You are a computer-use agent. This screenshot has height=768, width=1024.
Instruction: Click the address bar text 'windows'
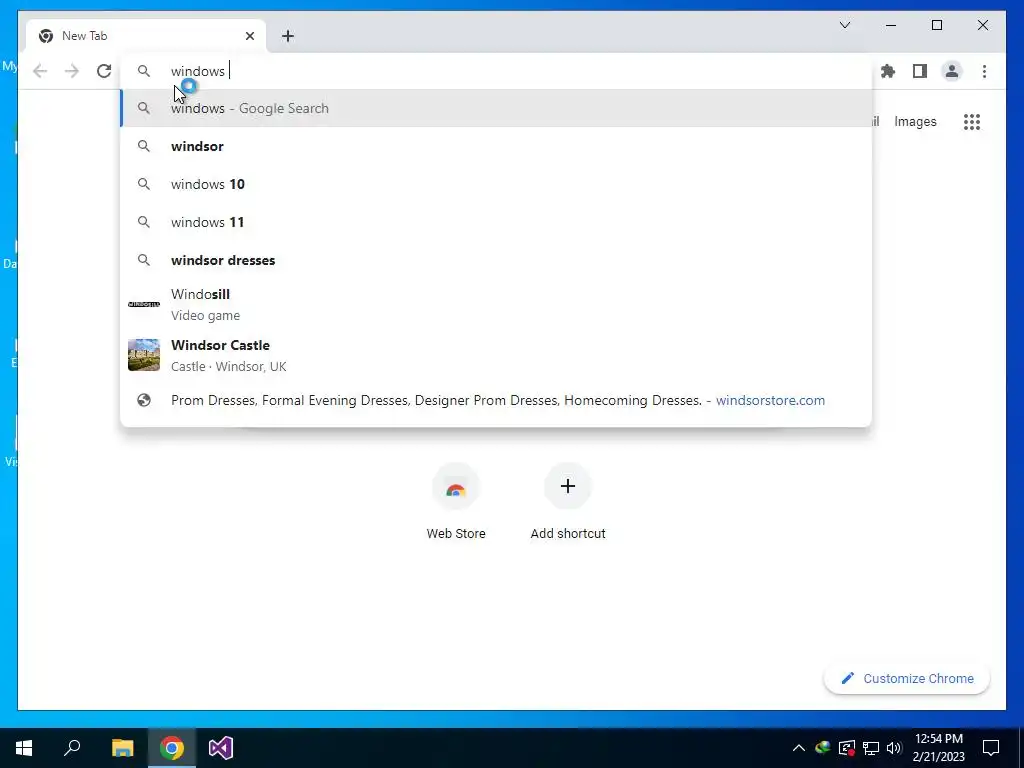(x=197, y=71)
